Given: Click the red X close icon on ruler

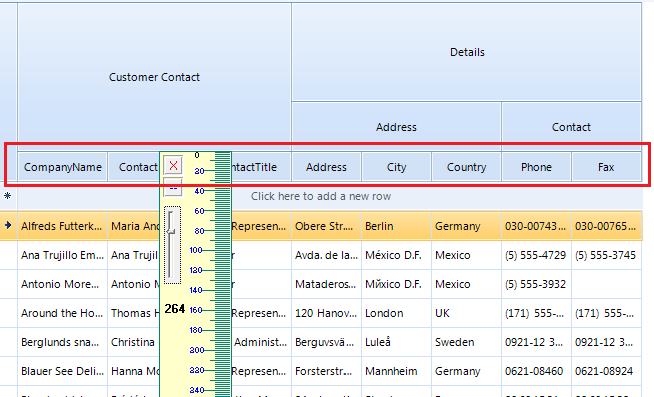Looking at the screenshot, I should coord(173,165).
